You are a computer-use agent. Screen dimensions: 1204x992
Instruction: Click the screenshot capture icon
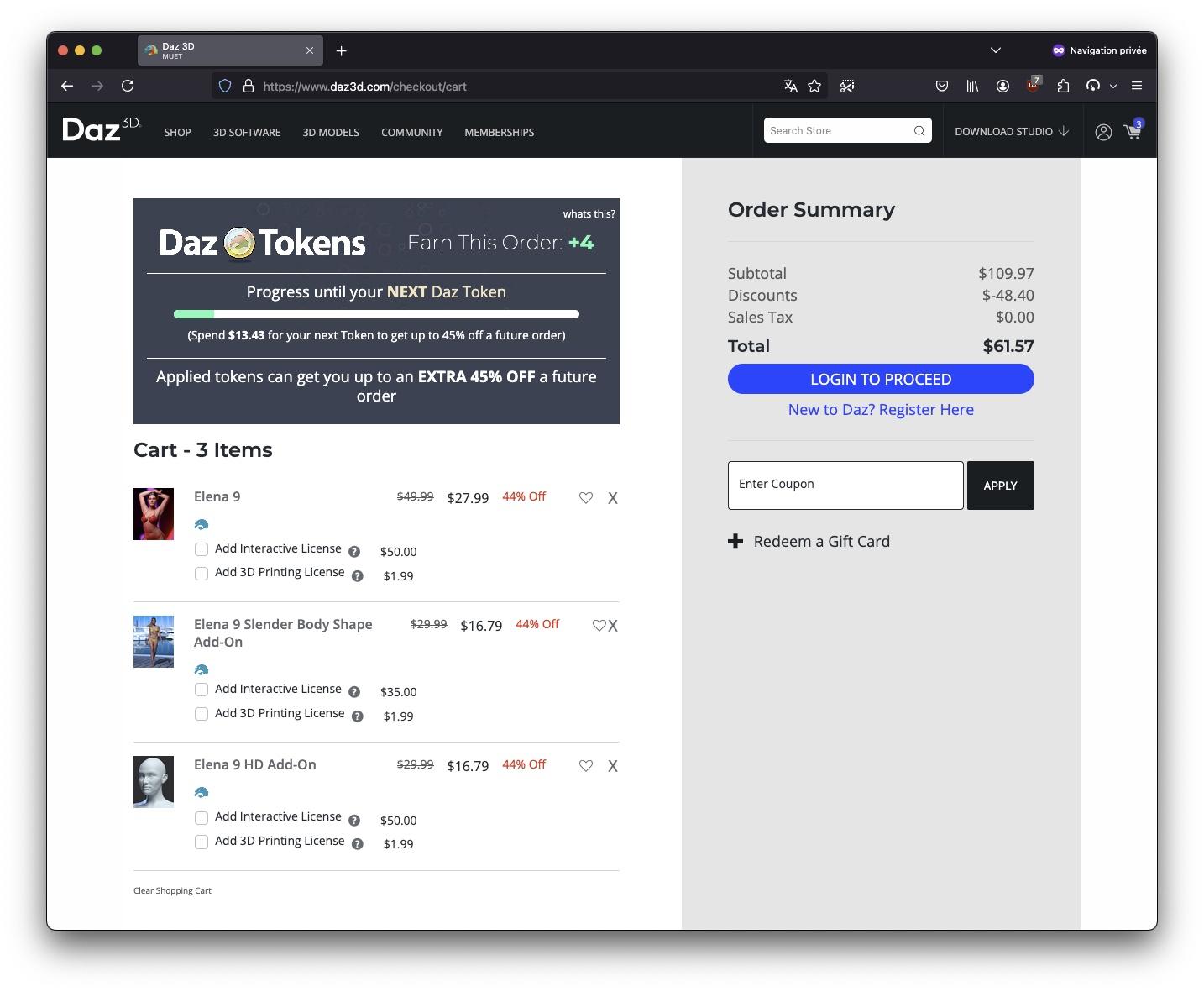[847, 86]
